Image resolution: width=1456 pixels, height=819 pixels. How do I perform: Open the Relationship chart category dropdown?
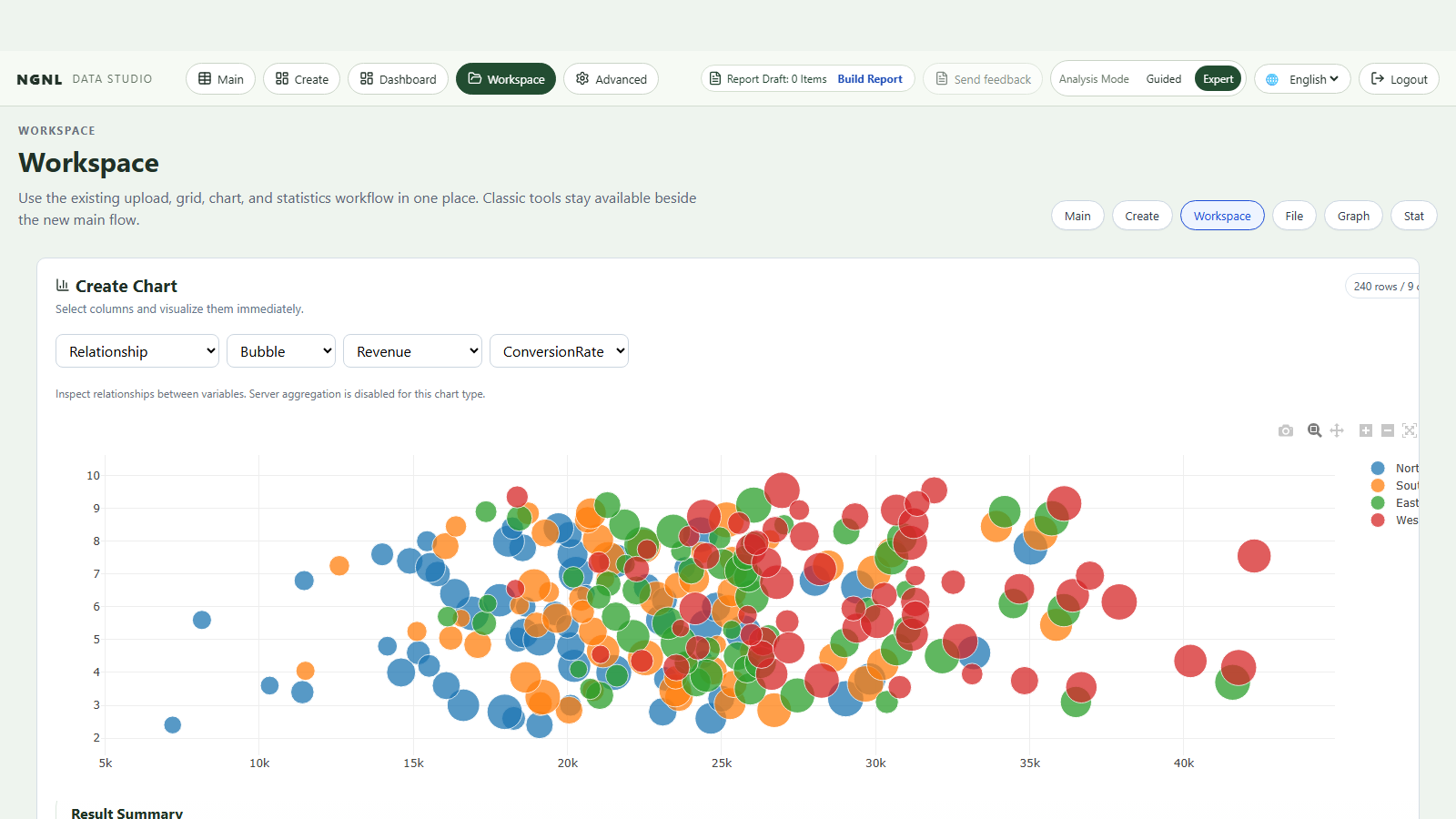[x=137, y=351]
